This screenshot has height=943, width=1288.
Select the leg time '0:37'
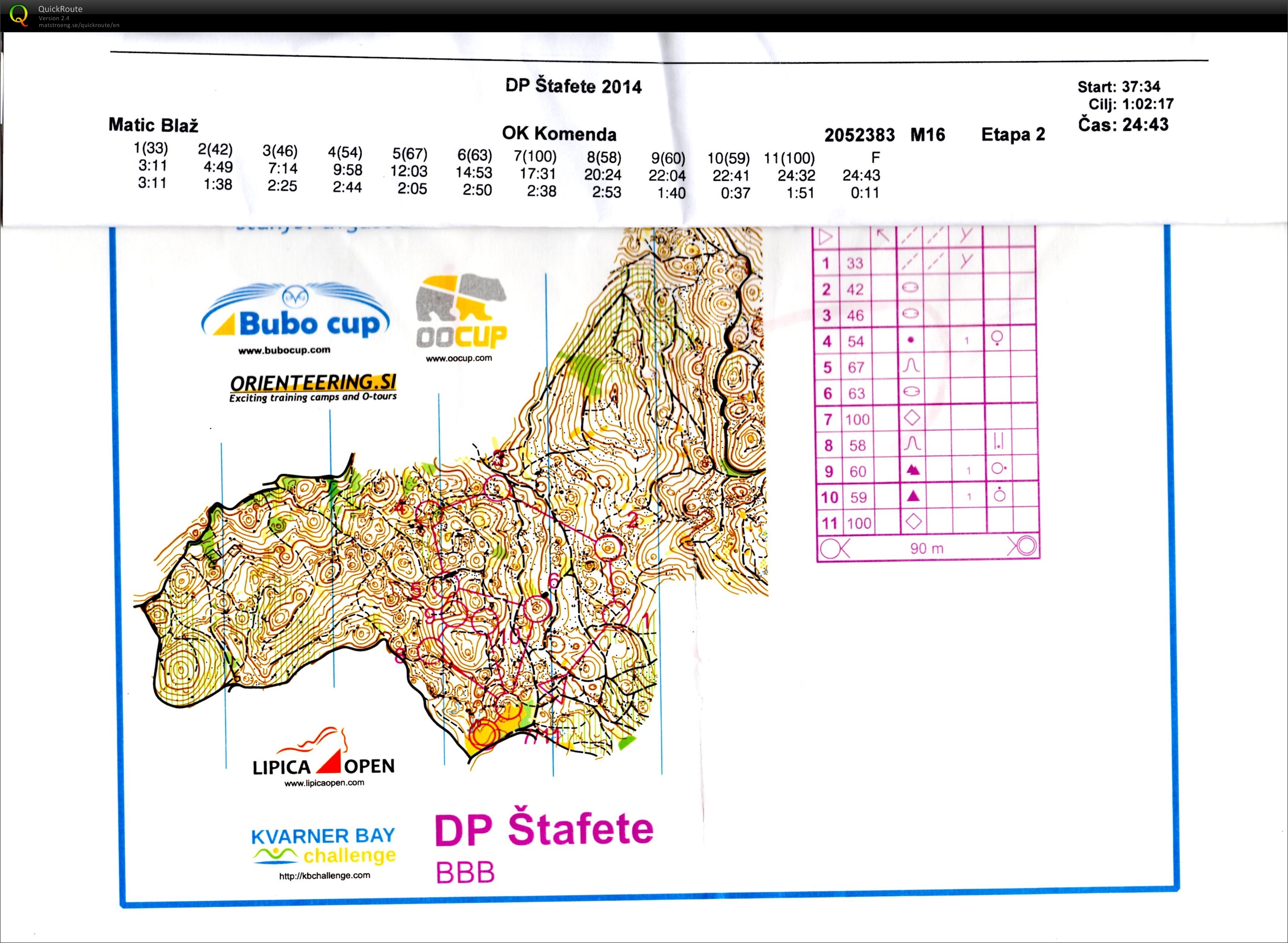tap(735, 194)
